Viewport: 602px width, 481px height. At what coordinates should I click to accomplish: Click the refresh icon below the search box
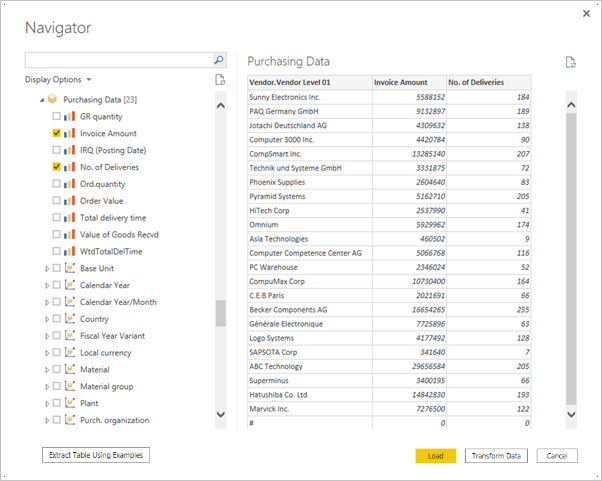pyautogui.click(x=220, y=80)
